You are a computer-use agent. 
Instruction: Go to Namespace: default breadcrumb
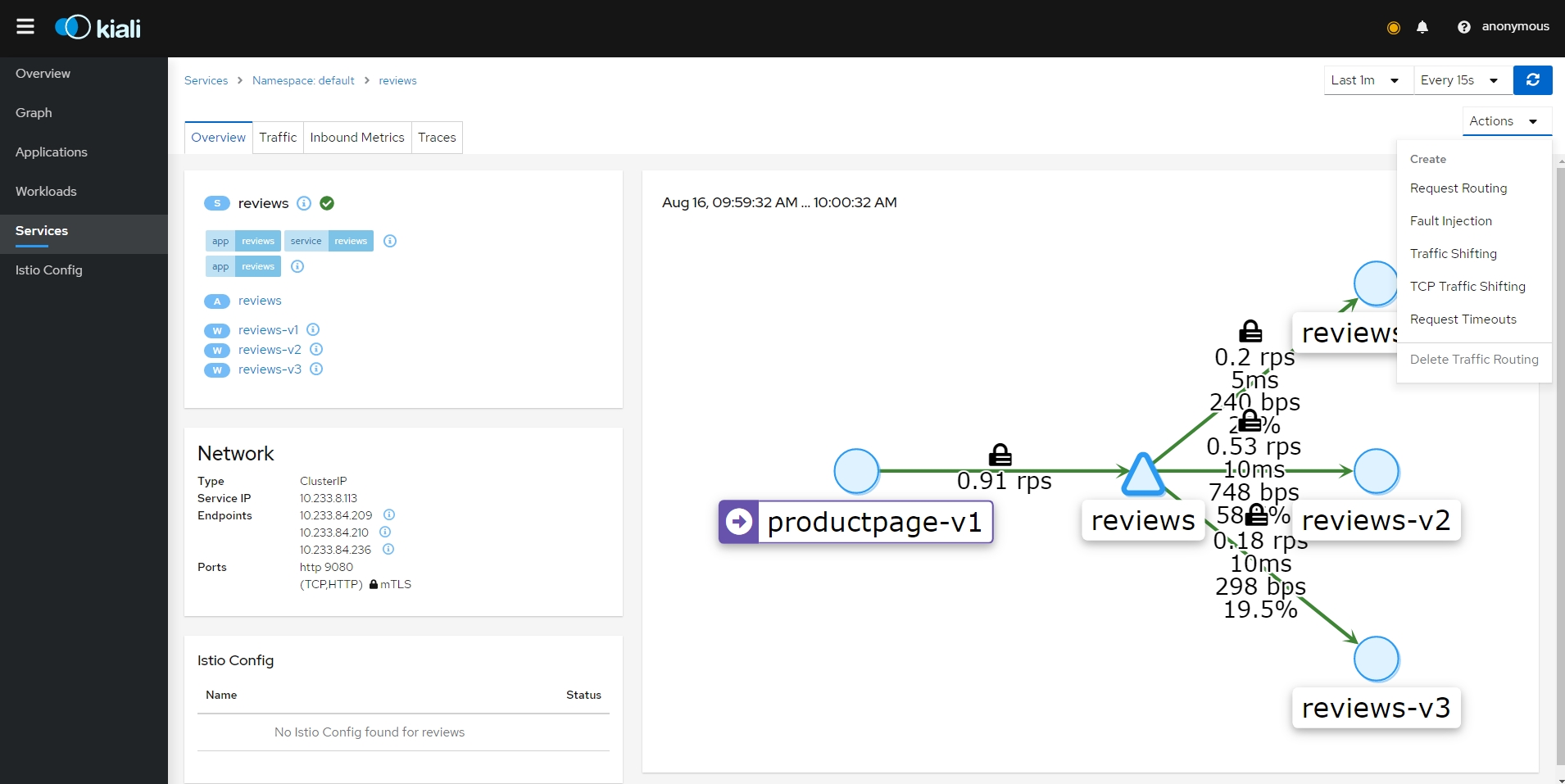[303, 80]
